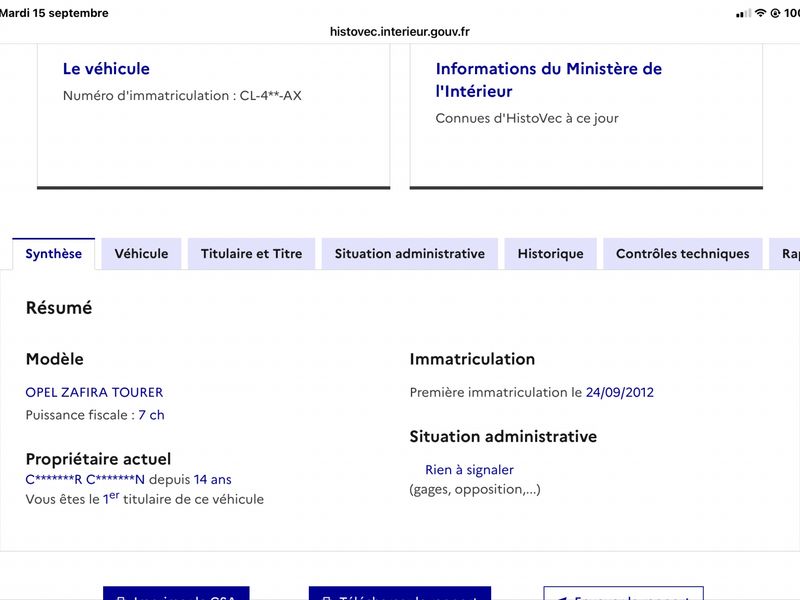Image resolution: width=800 pixels, height=600 pixels.
Task: Select the Situation administrative tab
Action: pos(410,254)
